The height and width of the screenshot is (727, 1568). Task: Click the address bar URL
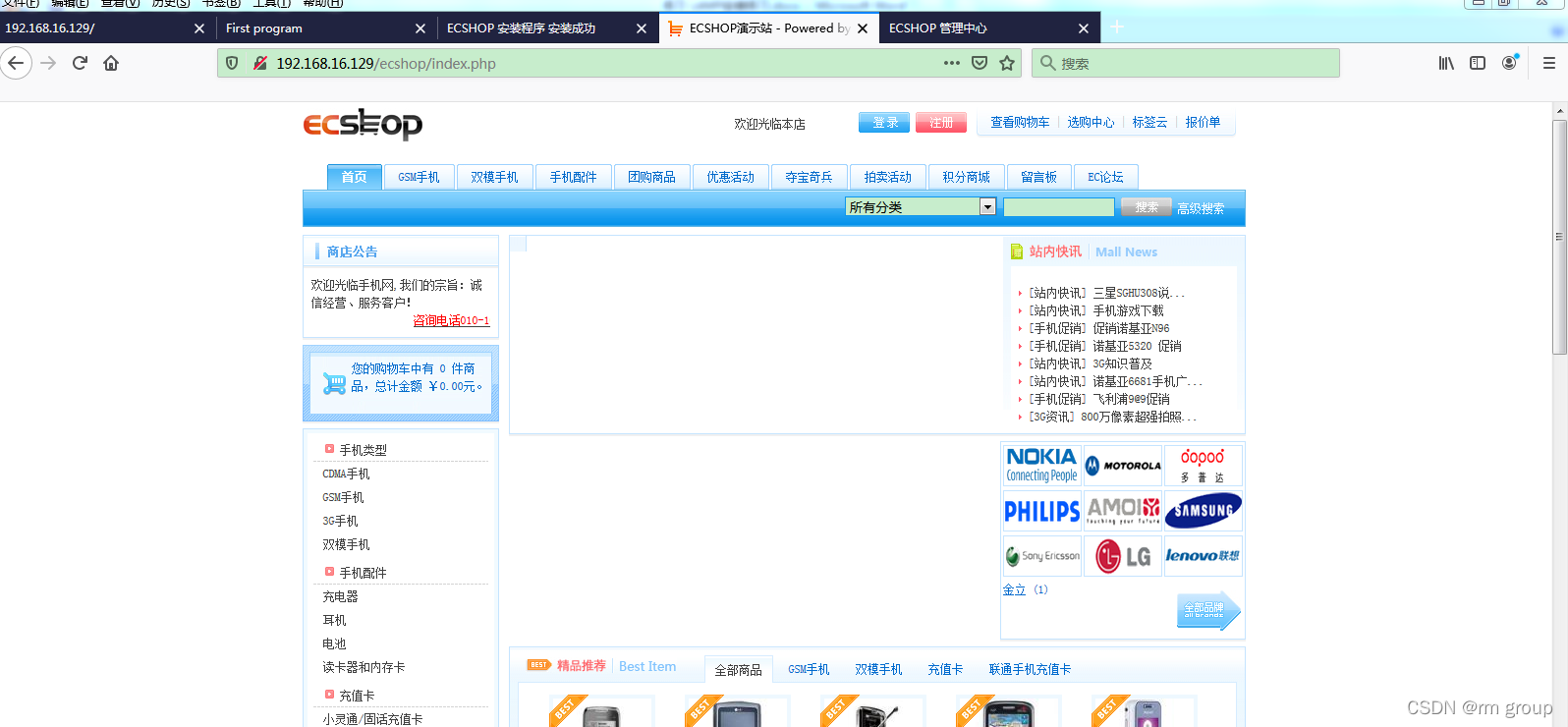coord(385,63)
